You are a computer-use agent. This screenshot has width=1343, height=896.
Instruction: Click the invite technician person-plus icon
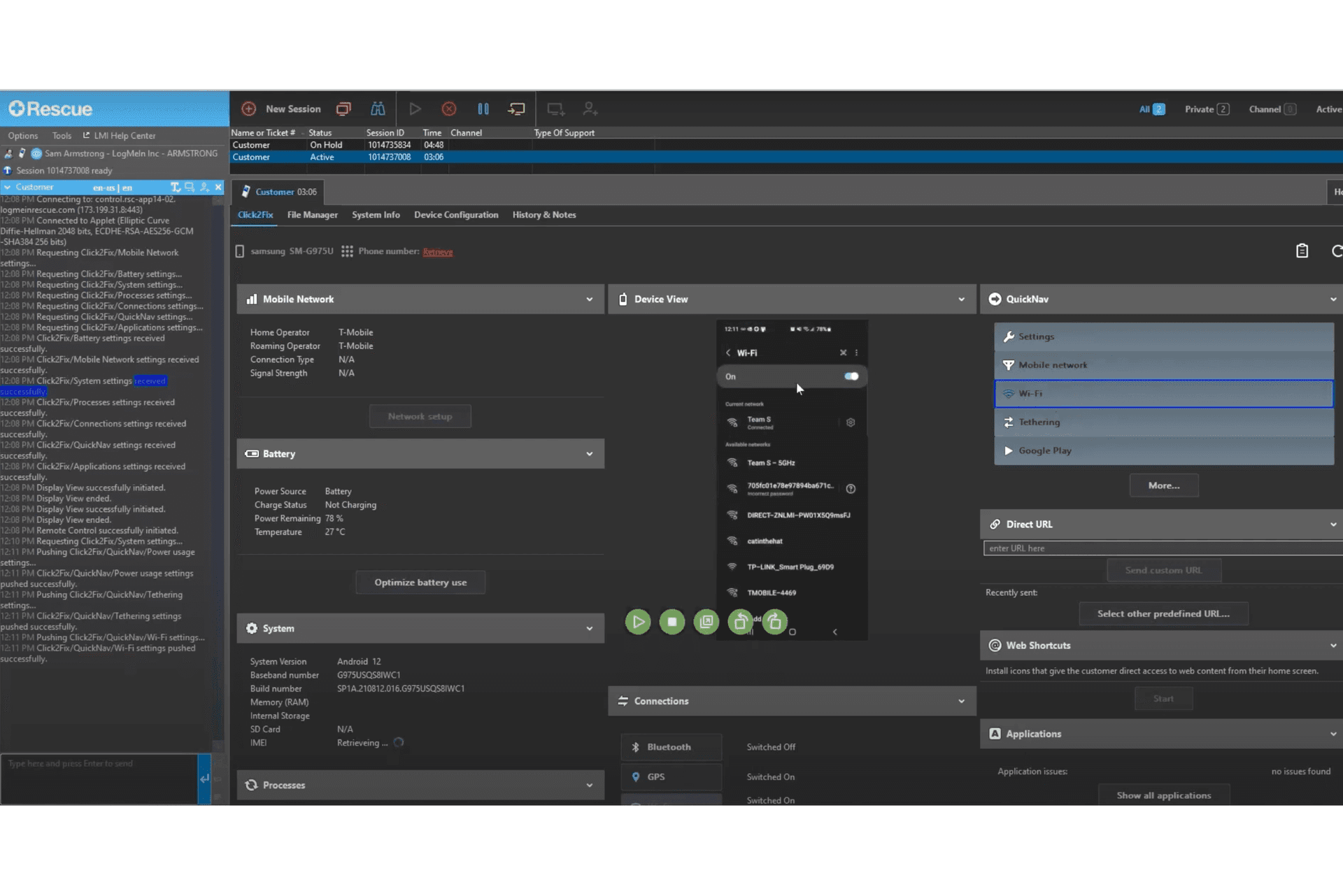[x=590, y=109]
